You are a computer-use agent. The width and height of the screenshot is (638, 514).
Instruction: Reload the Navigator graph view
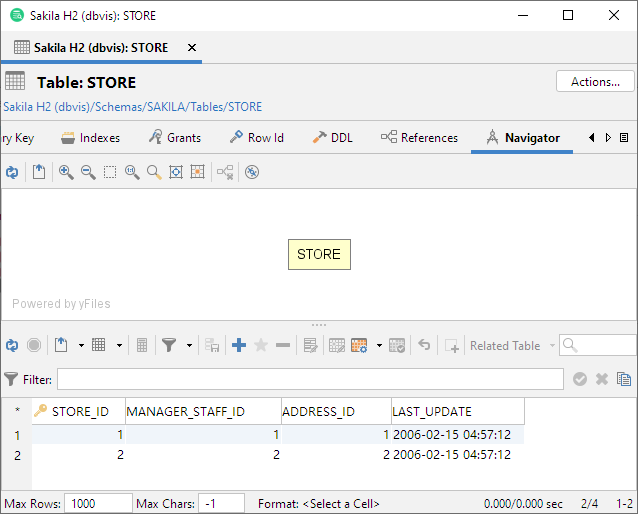11,172
